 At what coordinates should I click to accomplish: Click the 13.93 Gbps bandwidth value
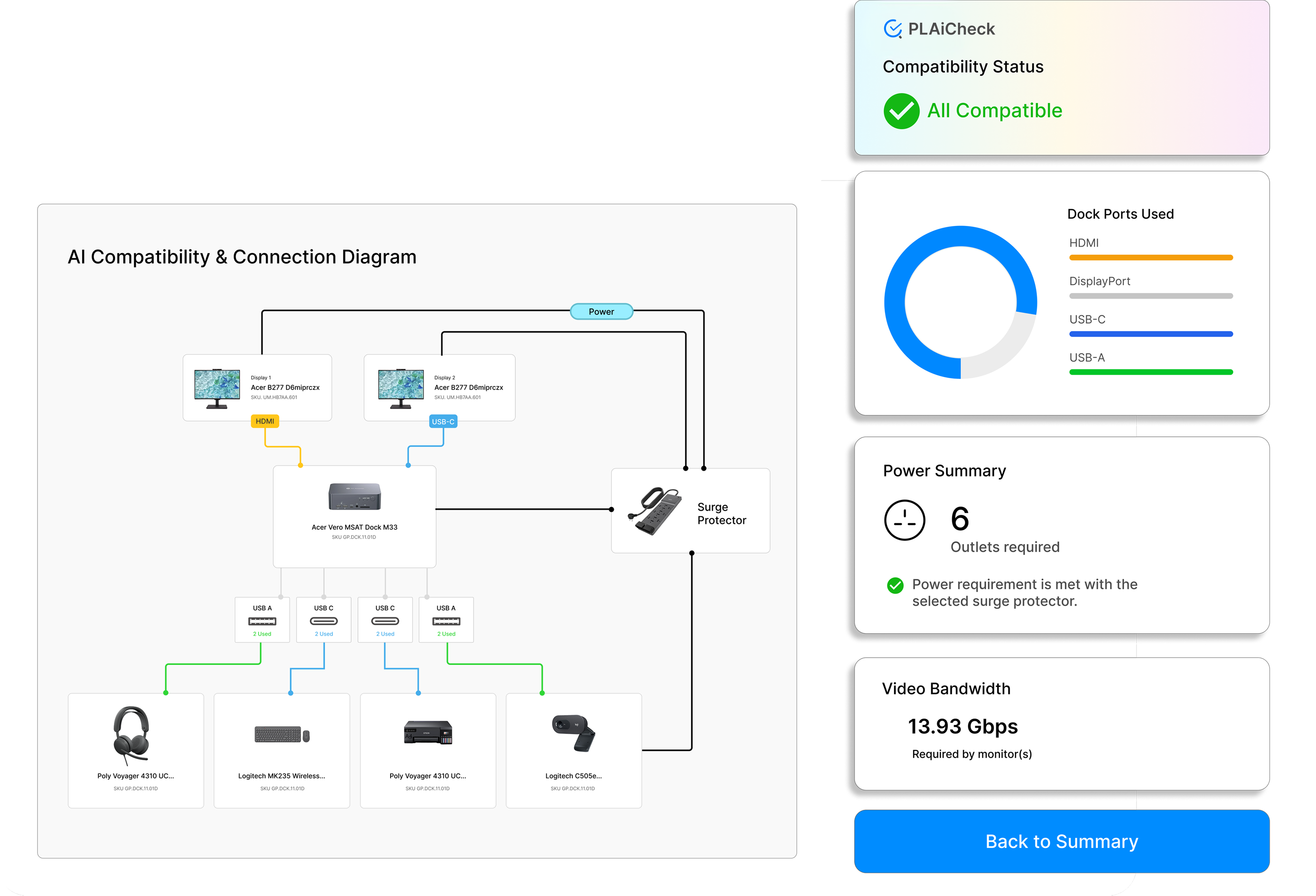click(963, 727)
